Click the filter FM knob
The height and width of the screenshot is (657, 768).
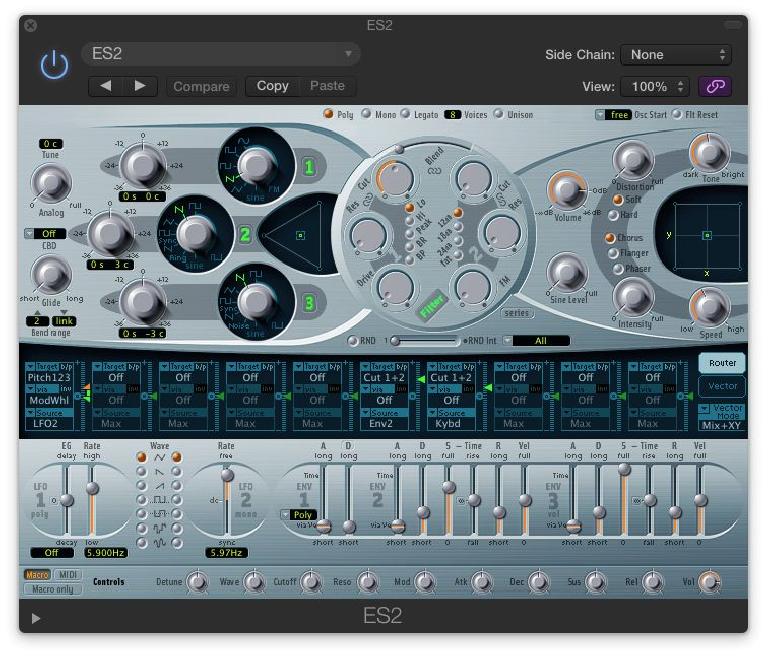coord(473,287)
